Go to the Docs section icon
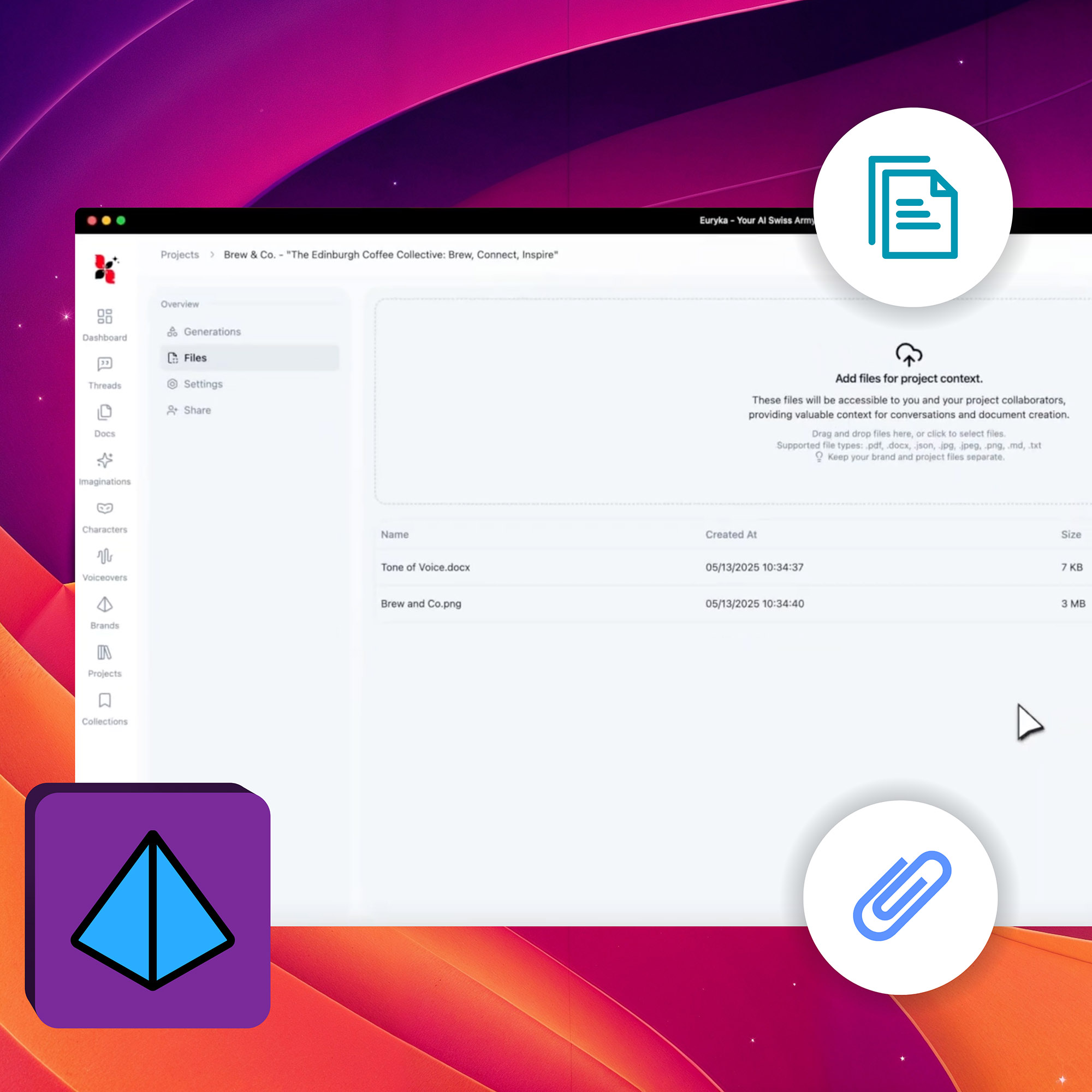The width and height of the screenshot is (1092, 1092). tap(105, 413)
